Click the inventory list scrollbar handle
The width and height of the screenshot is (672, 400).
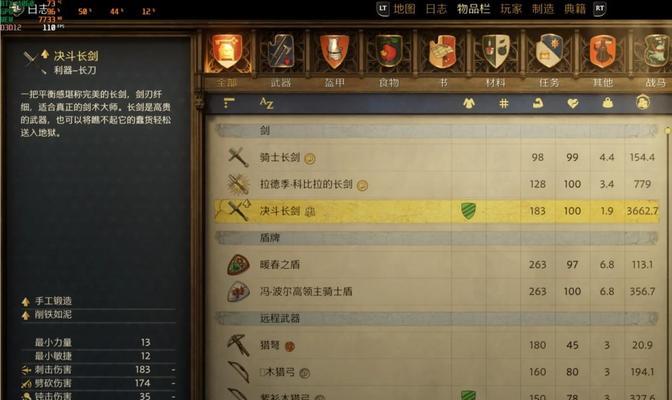pyautogui.click(x=668, y=130)
